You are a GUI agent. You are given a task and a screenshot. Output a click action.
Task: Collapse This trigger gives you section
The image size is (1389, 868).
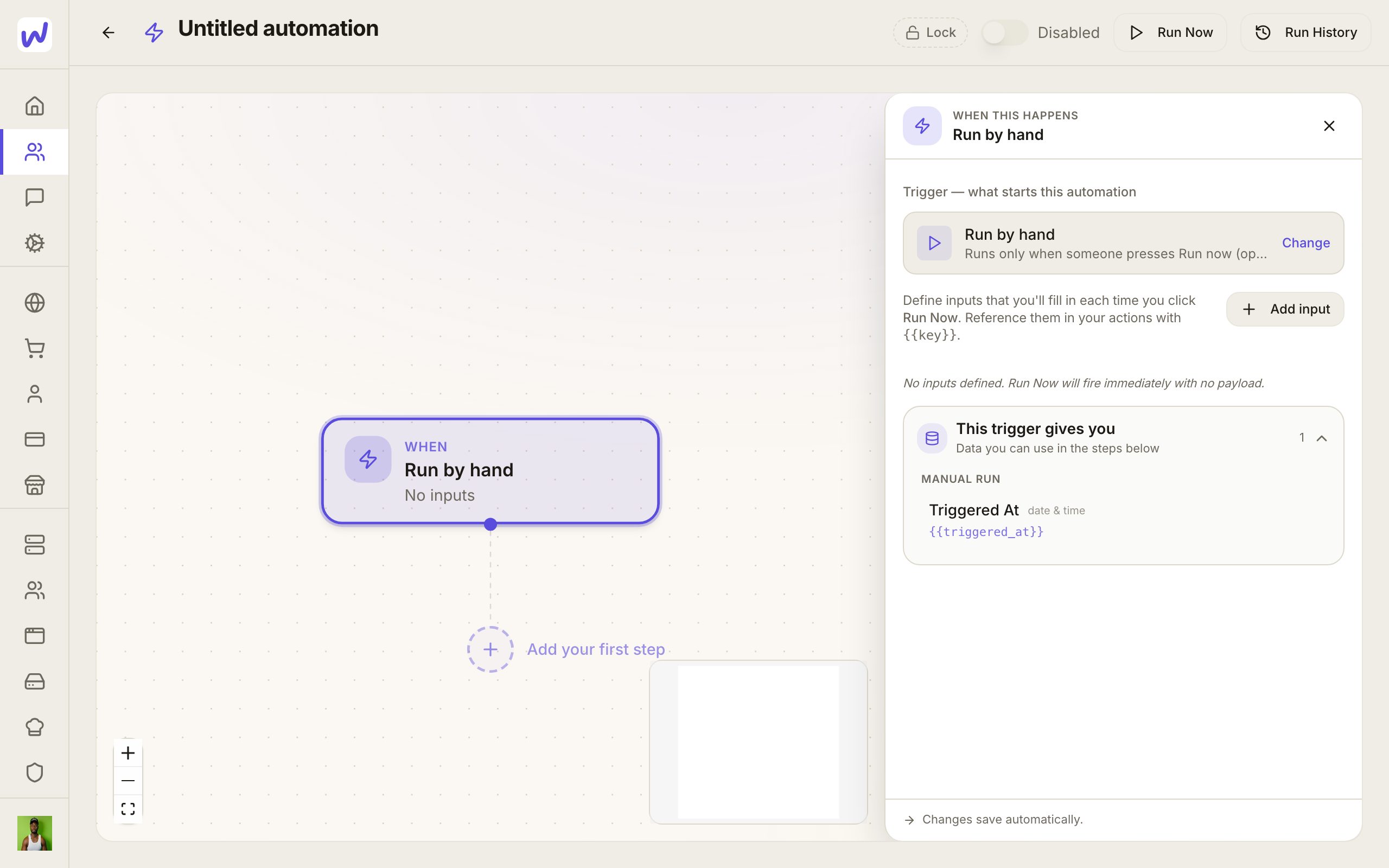(x=1321, y=438)
